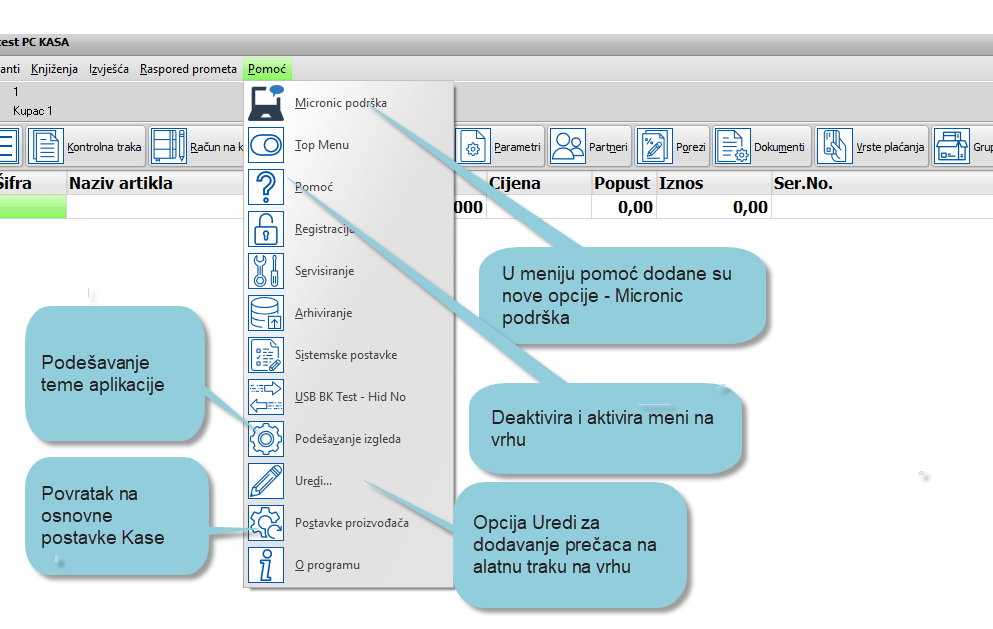Open the Izvješća menu
This screenshot has width=993, height=629.
point(108,69)
